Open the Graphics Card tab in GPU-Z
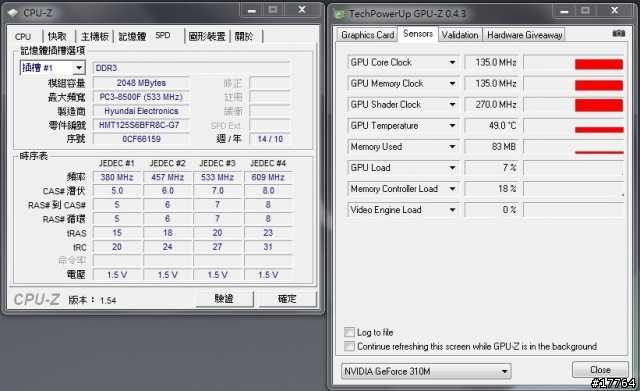Screen dimensions: 640x391 367,35
